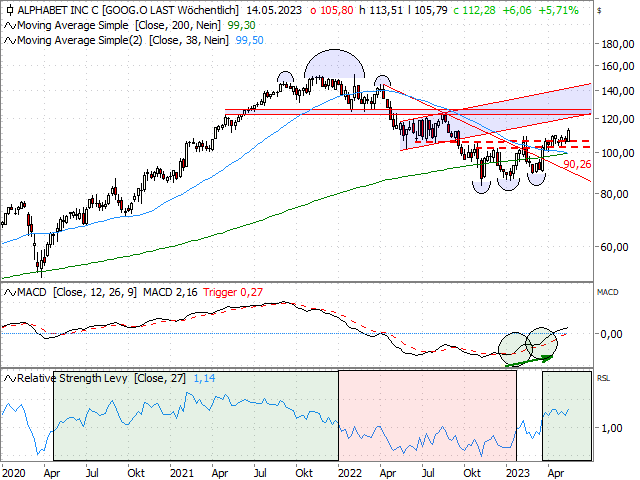Click the wave icon before Moving Average Simple 200

[10, 26]
